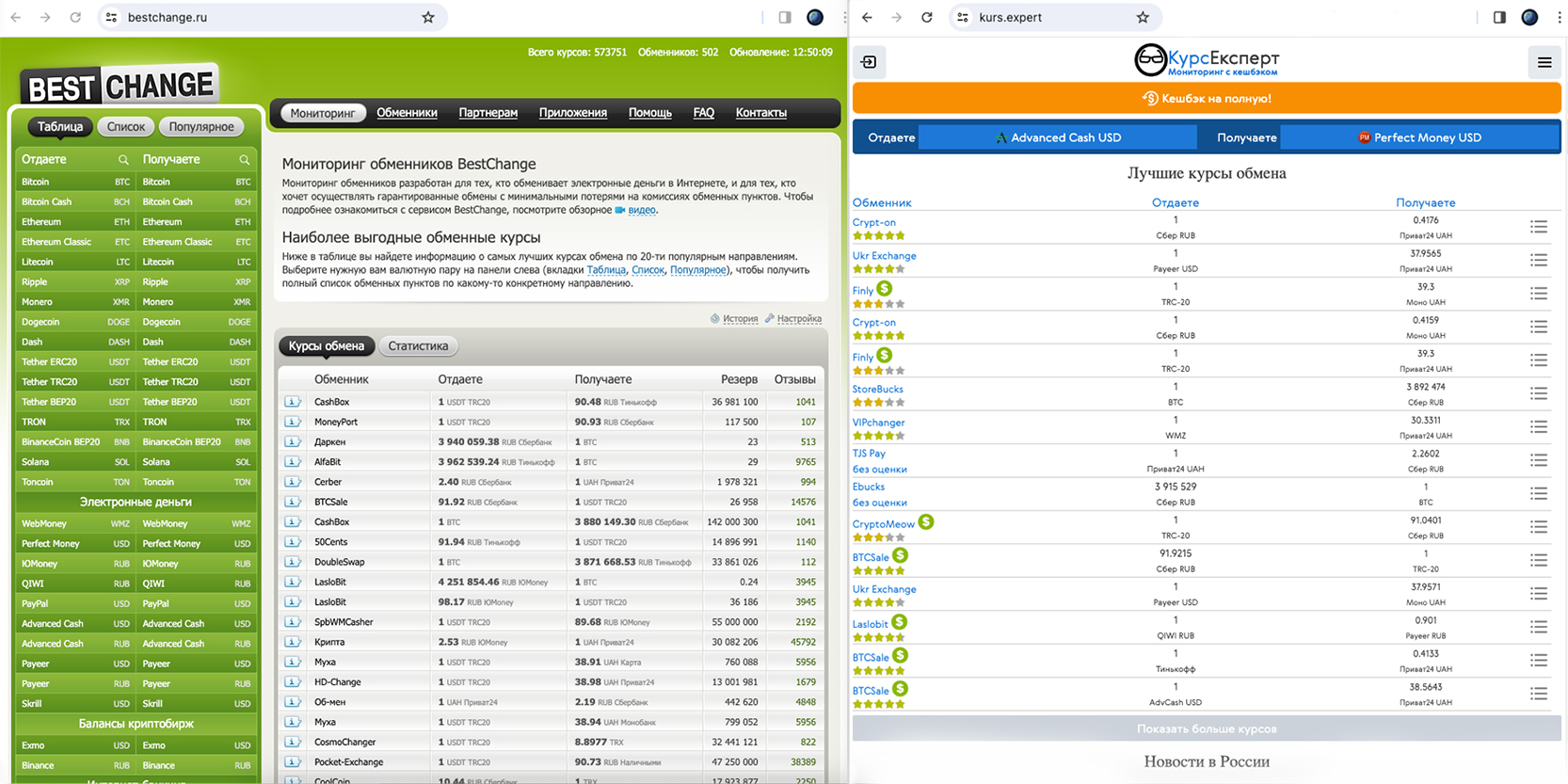Viewport: 1568px width, 784px height.
Task: Click the Кешбэк на полную banner
Action: pyautogui.click(x=1207, y=98)
